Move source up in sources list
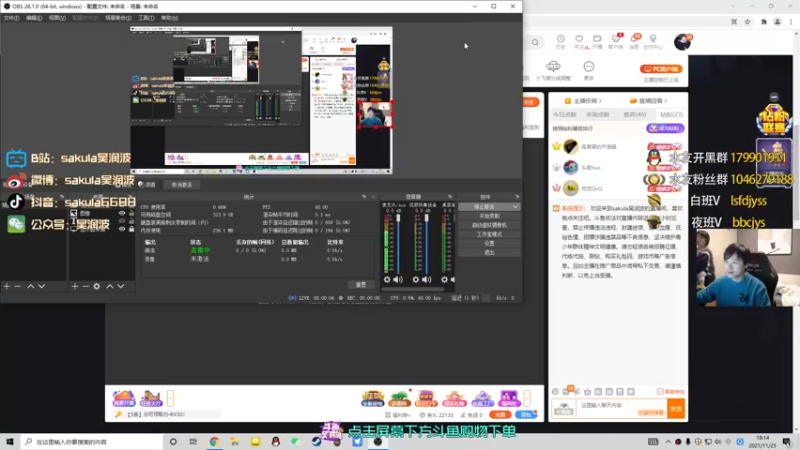 pos(110,287)
